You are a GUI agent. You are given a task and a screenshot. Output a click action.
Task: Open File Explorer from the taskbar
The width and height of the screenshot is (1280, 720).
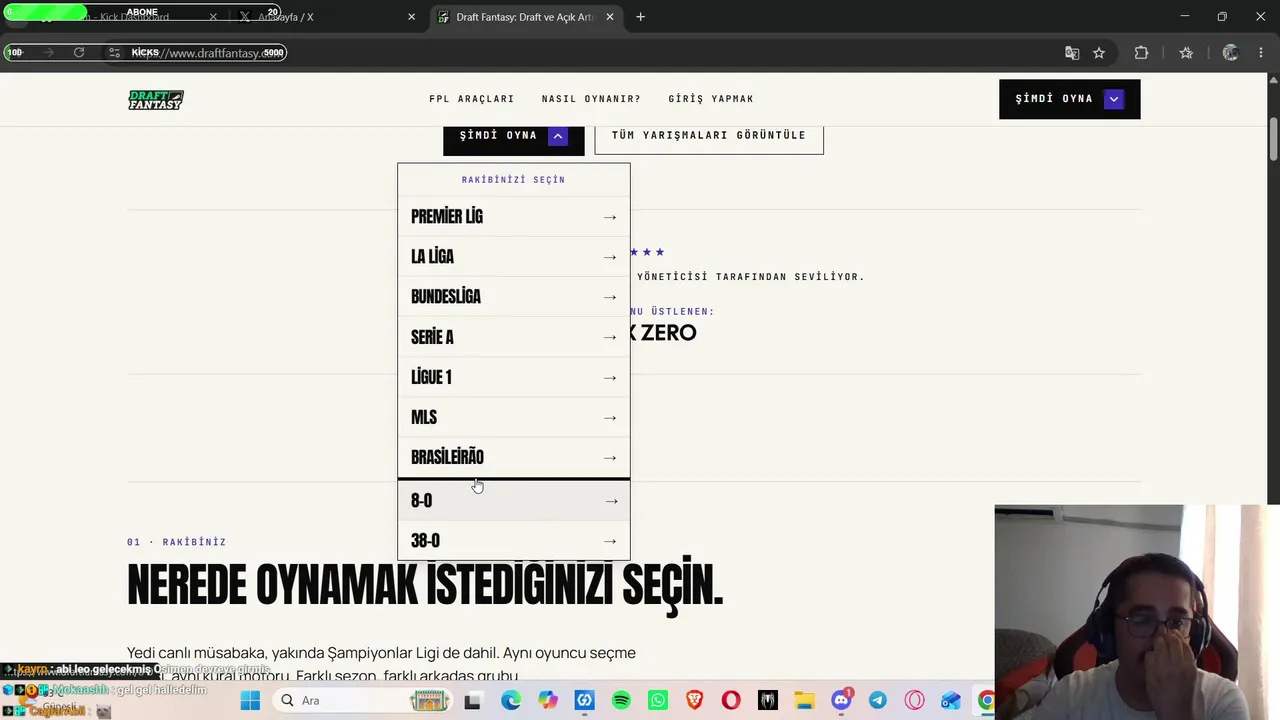(804, 701)
